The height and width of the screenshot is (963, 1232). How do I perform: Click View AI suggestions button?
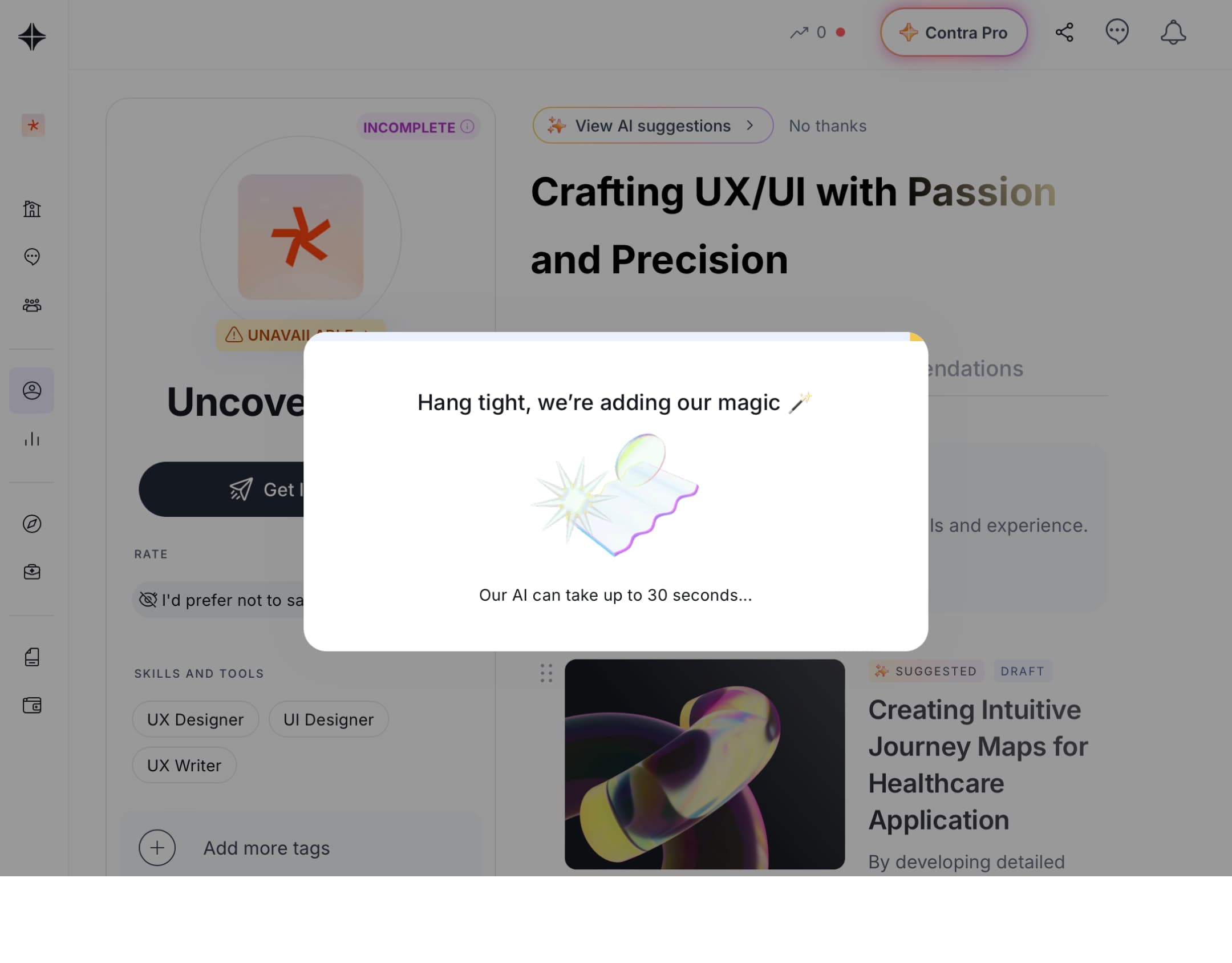(x=652, y=125)
